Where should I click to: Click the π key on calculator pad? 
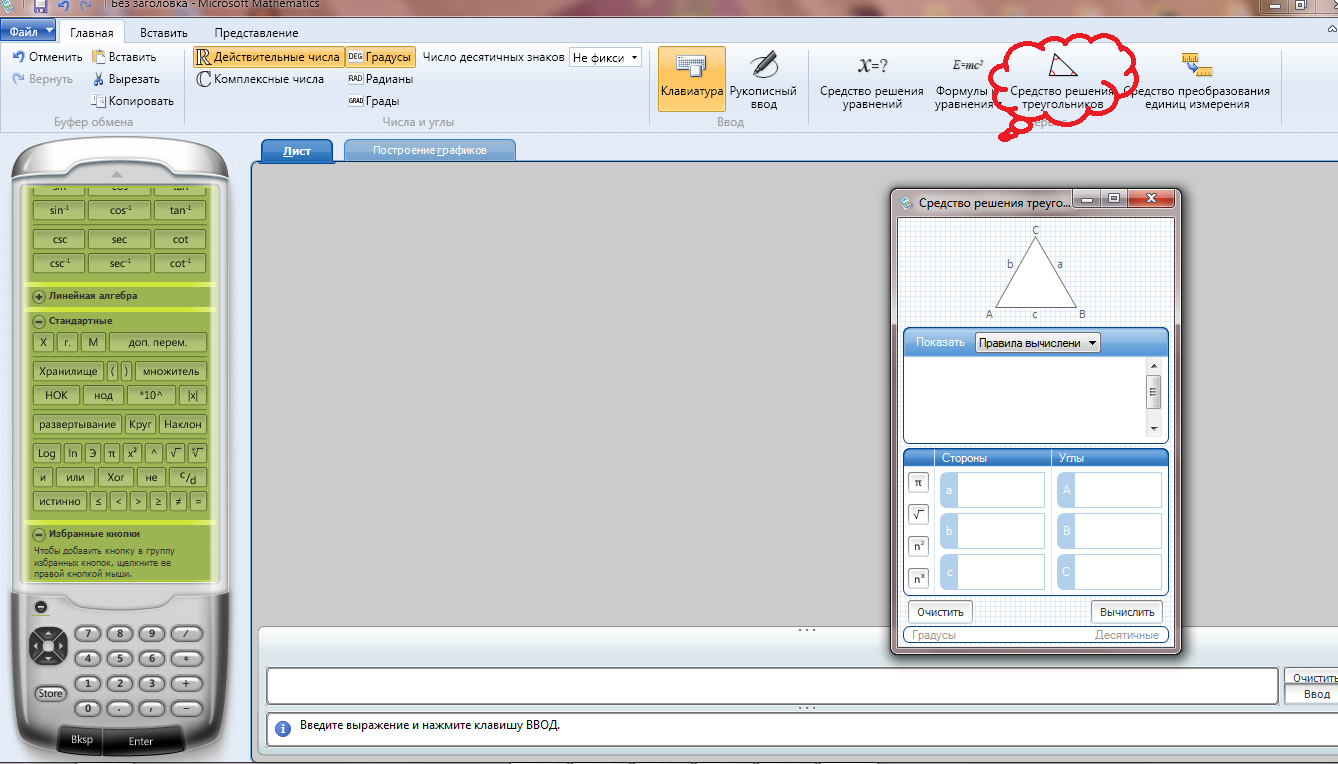(112, 453)
